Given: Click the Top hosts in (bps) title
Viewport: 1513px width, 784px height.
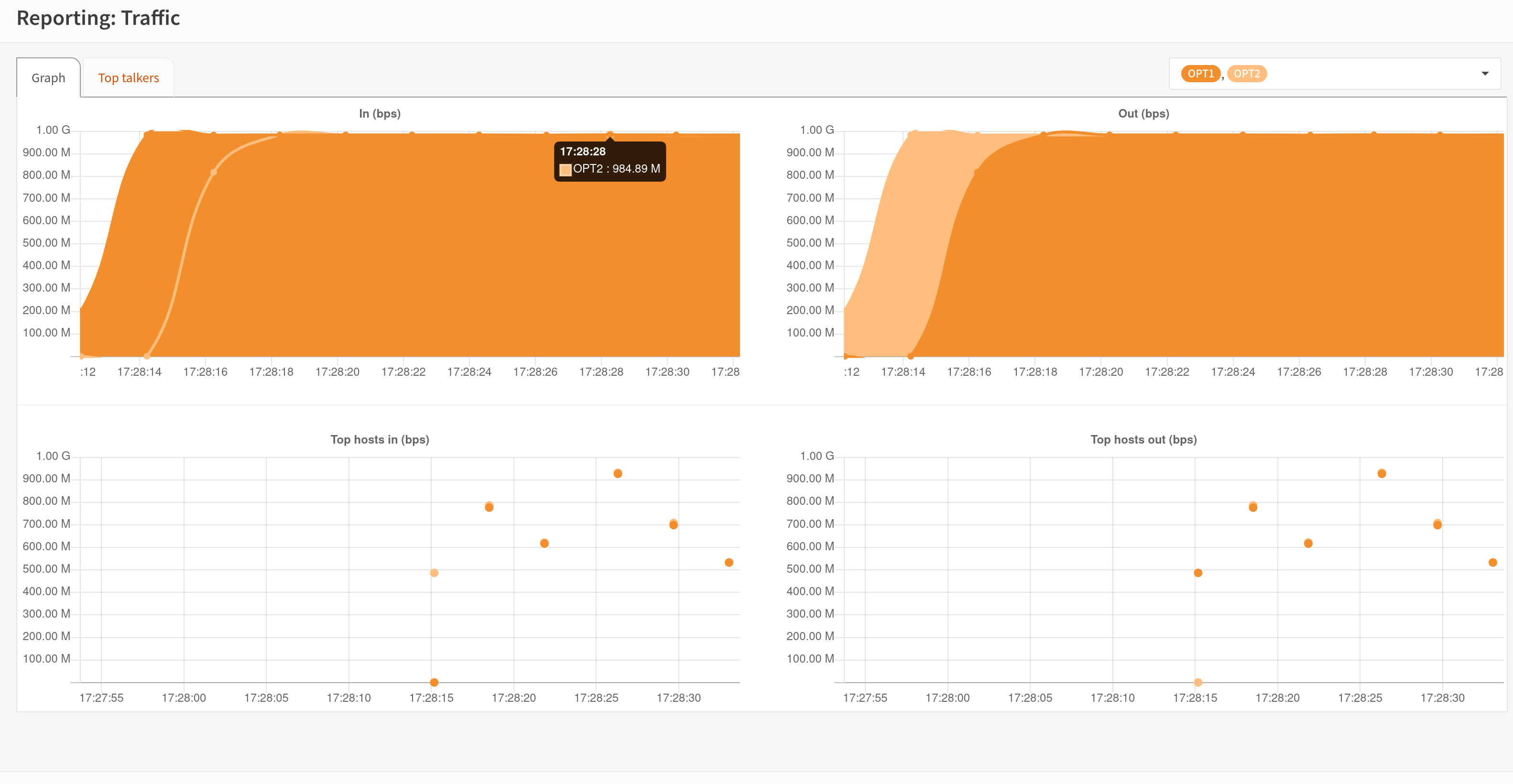Looking at the screenshot, I should click(380, 439).
